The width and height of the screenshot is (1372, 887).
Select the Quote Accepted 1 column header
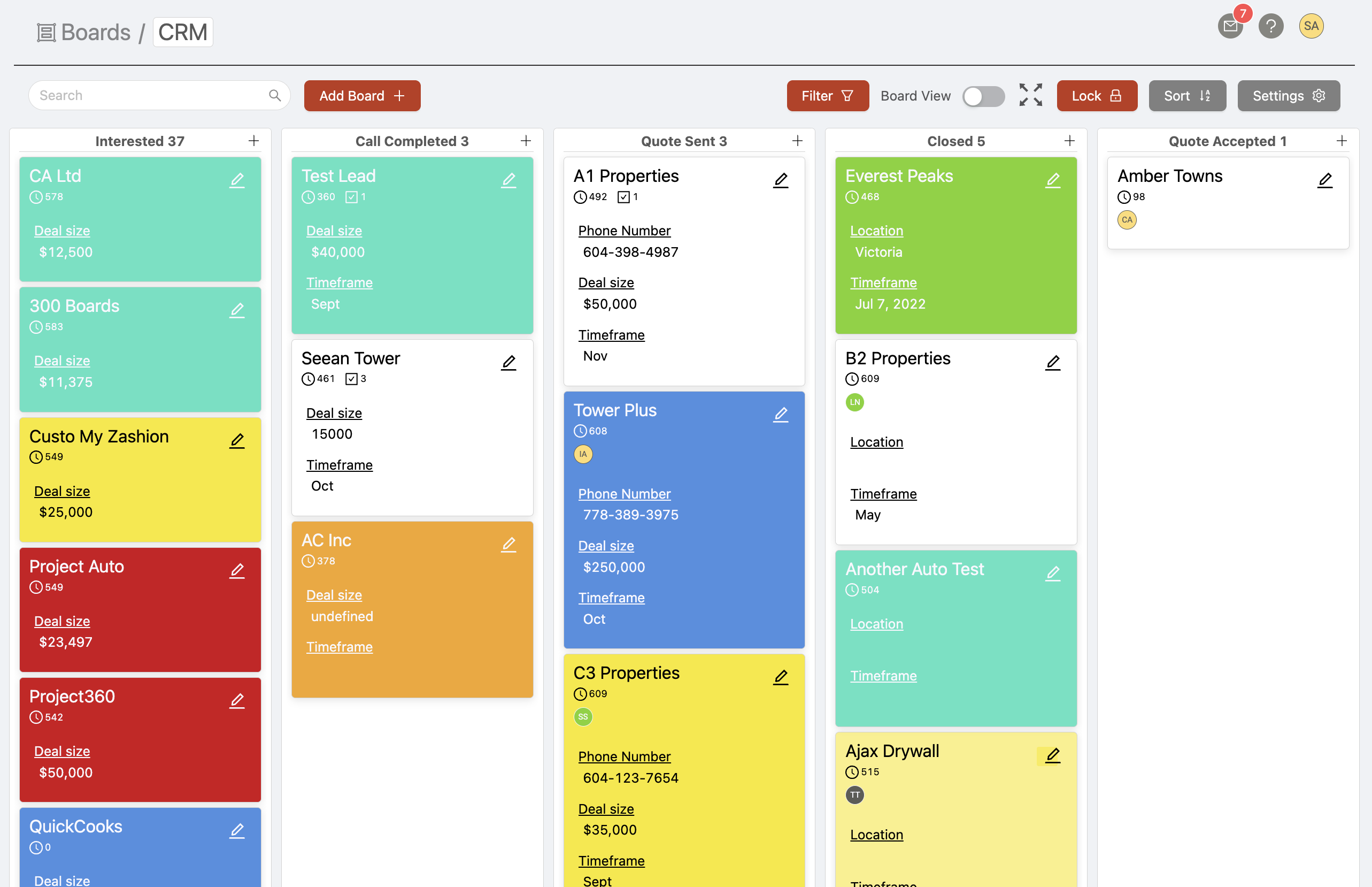tap(1228, 141)
